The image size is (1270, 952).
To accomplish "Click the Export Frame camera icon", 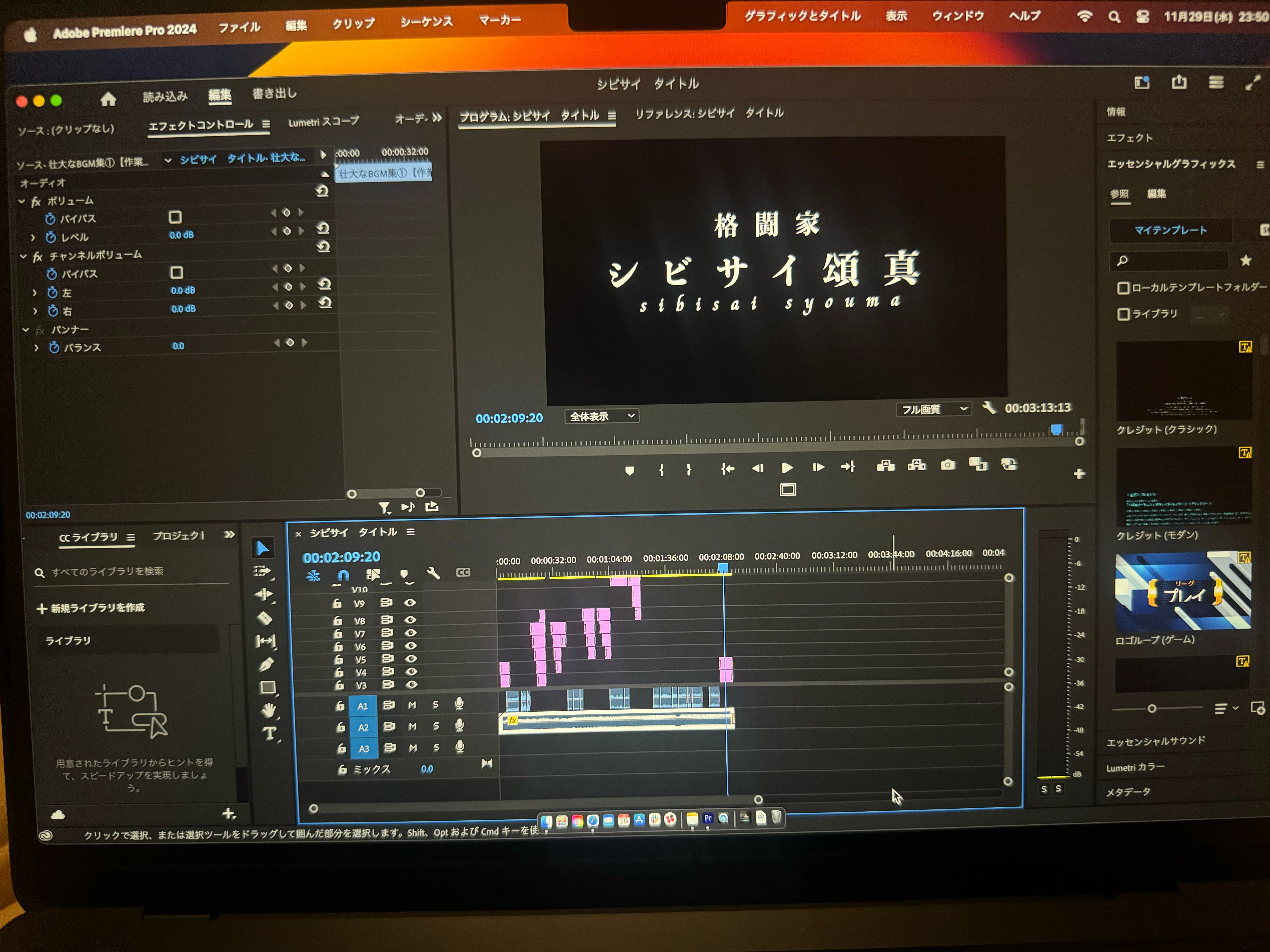I will (948, 465).
